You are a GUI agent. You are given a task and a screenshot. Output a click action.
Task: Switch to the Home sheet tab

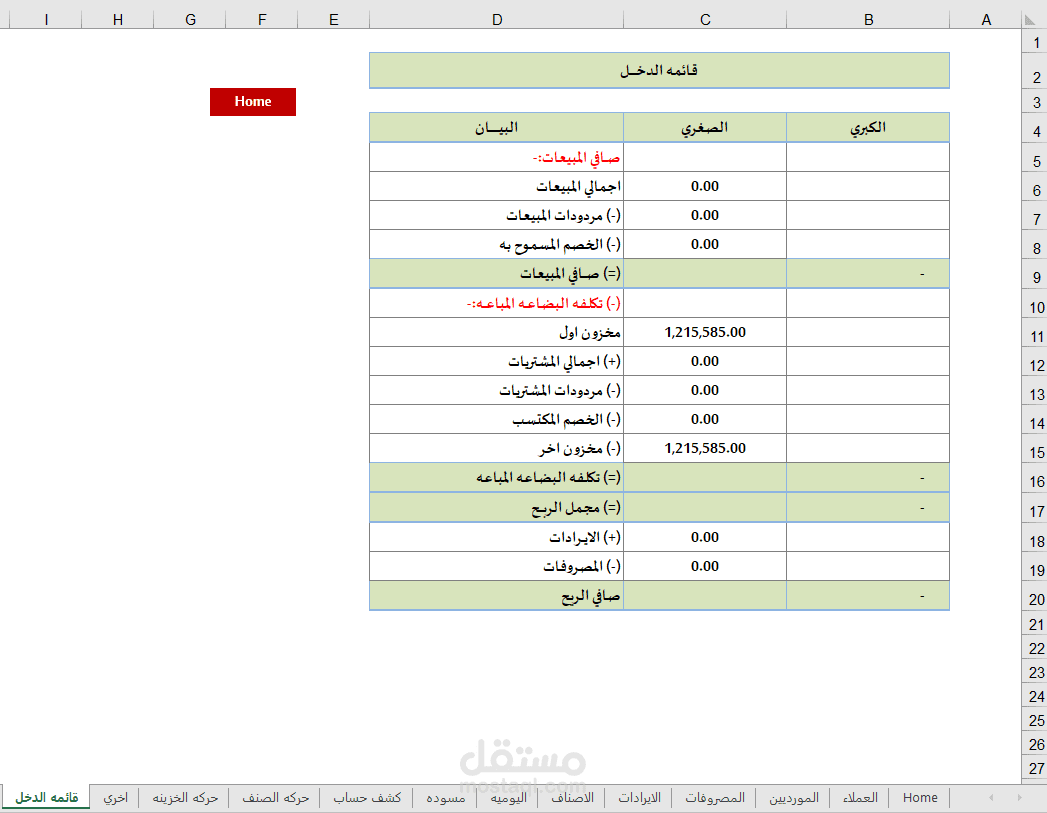coord(920,798)
